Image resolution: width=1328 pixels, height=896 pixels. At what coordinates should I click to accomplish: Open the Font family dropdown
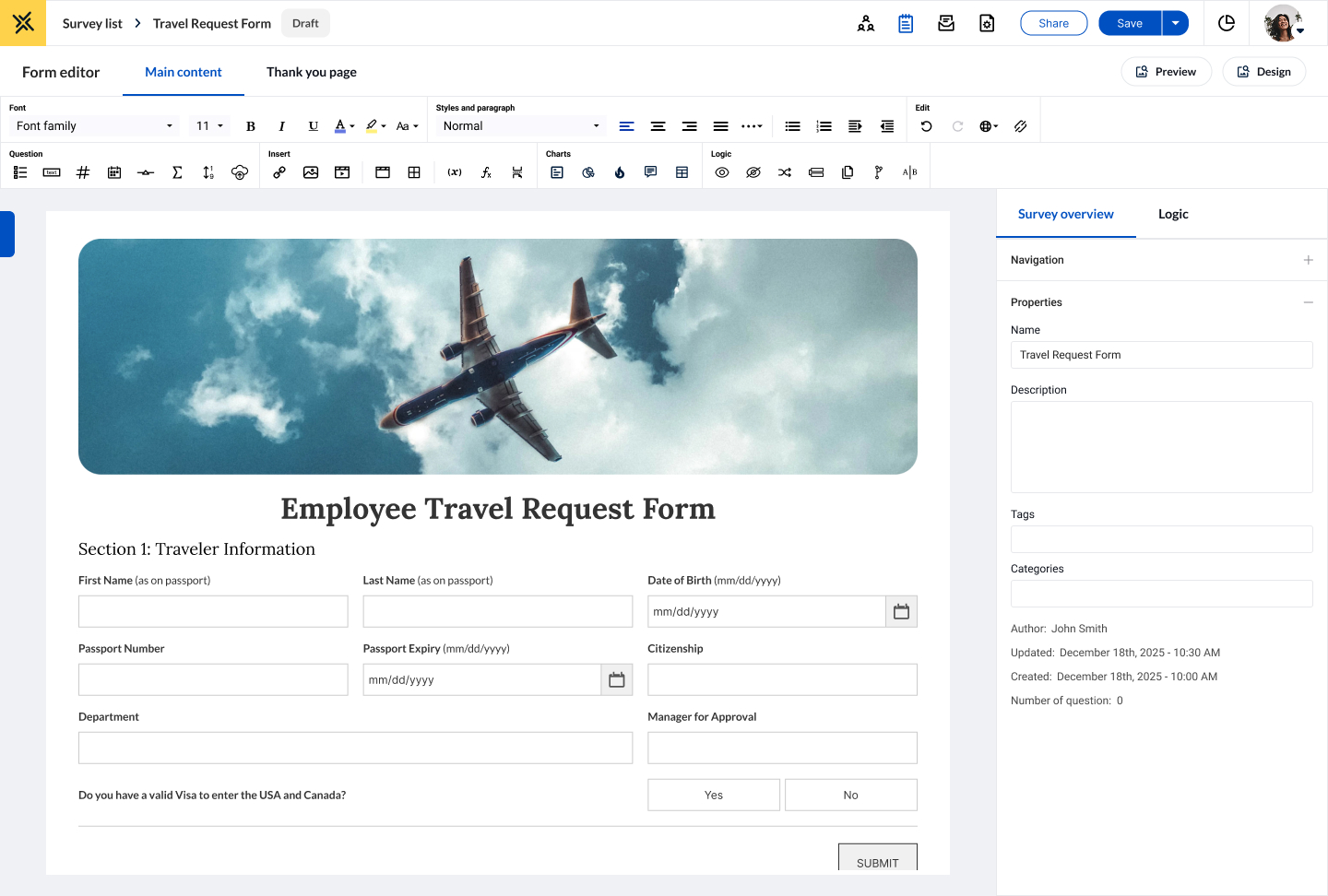(x=94, y=126)
